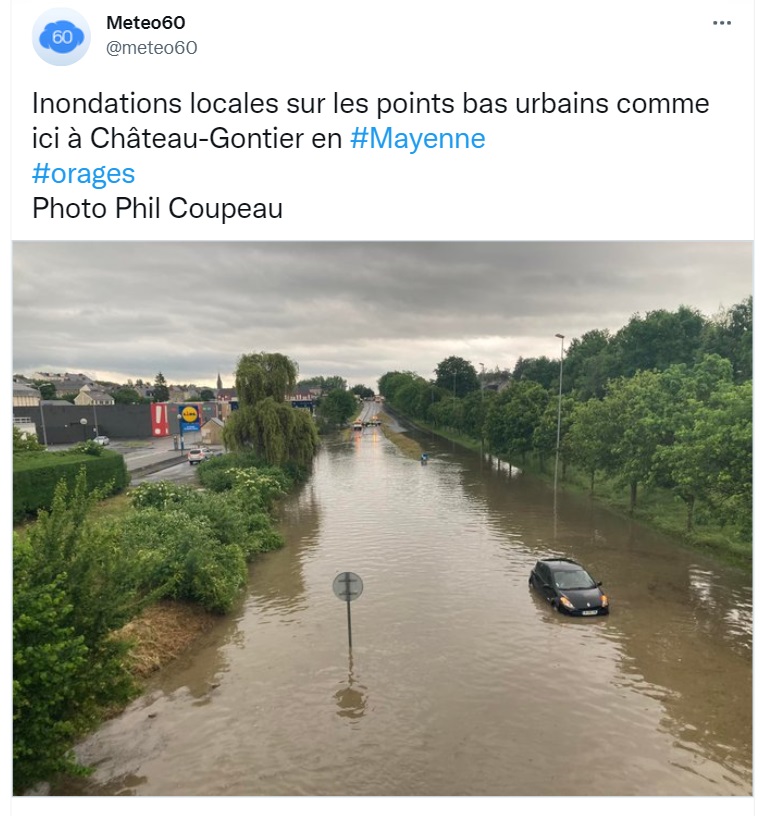Open the flooded road photo
The image size is (760, 816).
383,518
